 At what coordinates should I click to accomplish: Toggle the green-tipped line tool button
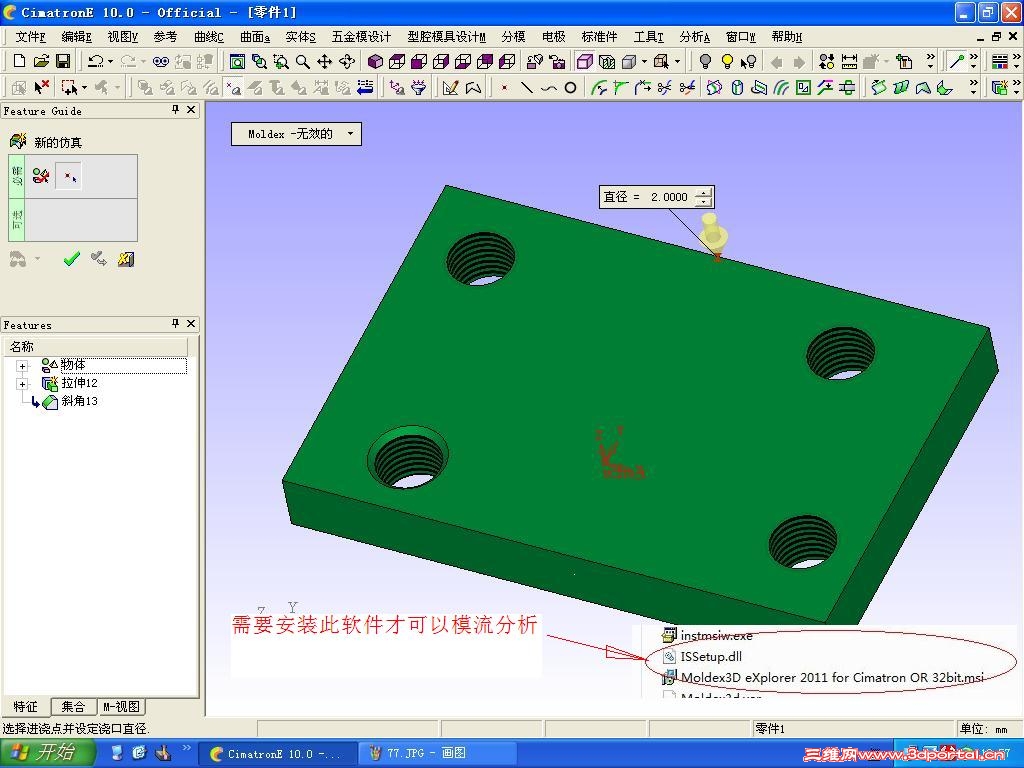pos(957,62)
